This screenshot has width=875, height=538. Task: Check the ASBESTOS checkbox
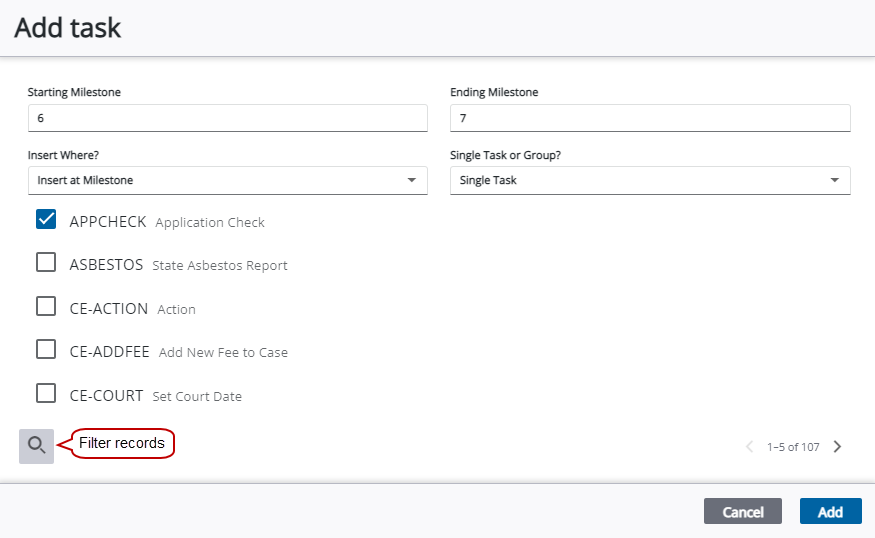46,263
